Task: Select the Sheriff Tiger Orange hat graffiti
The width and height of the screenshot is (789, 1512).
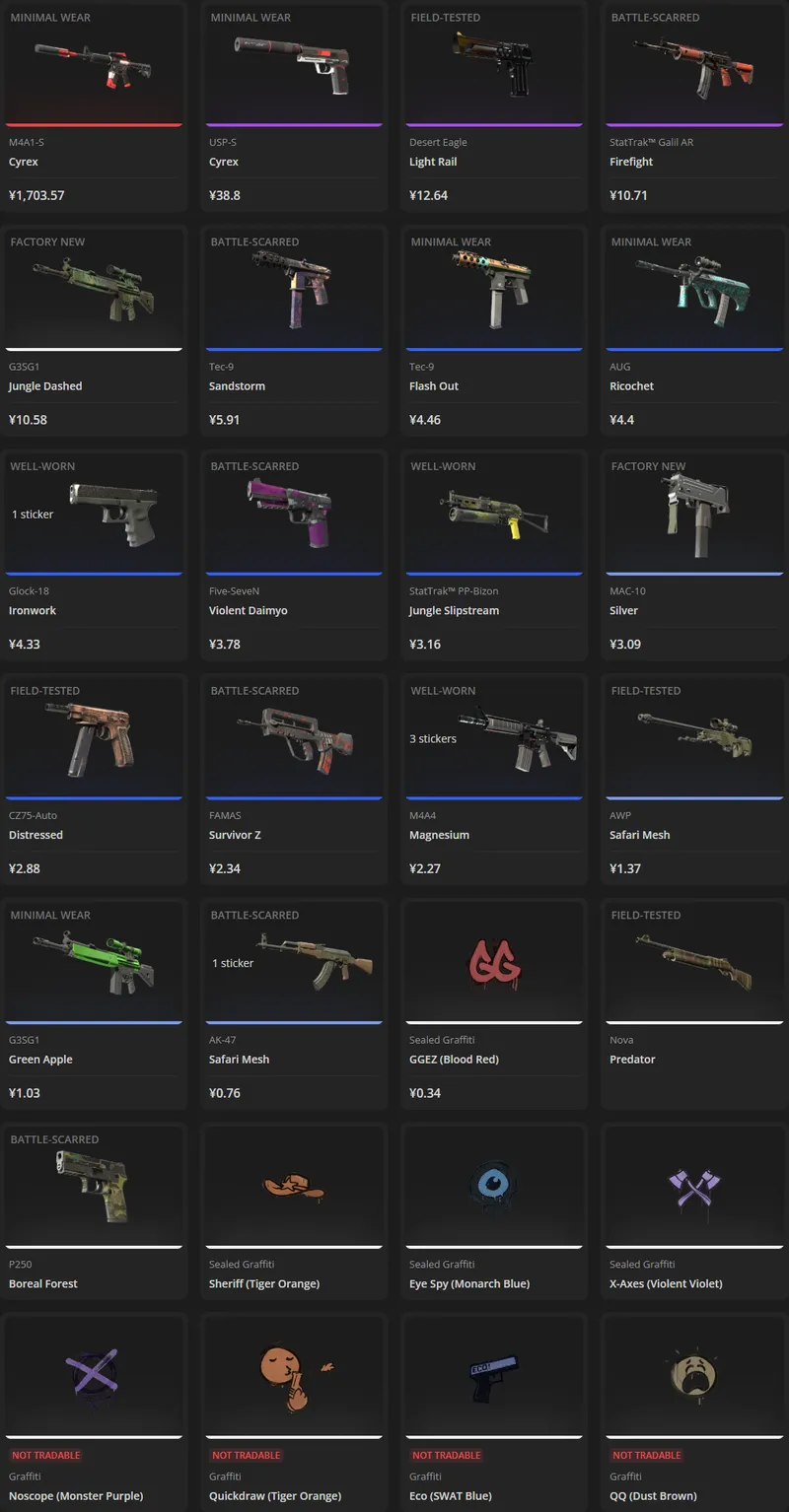Action: tap(295, 1187)
